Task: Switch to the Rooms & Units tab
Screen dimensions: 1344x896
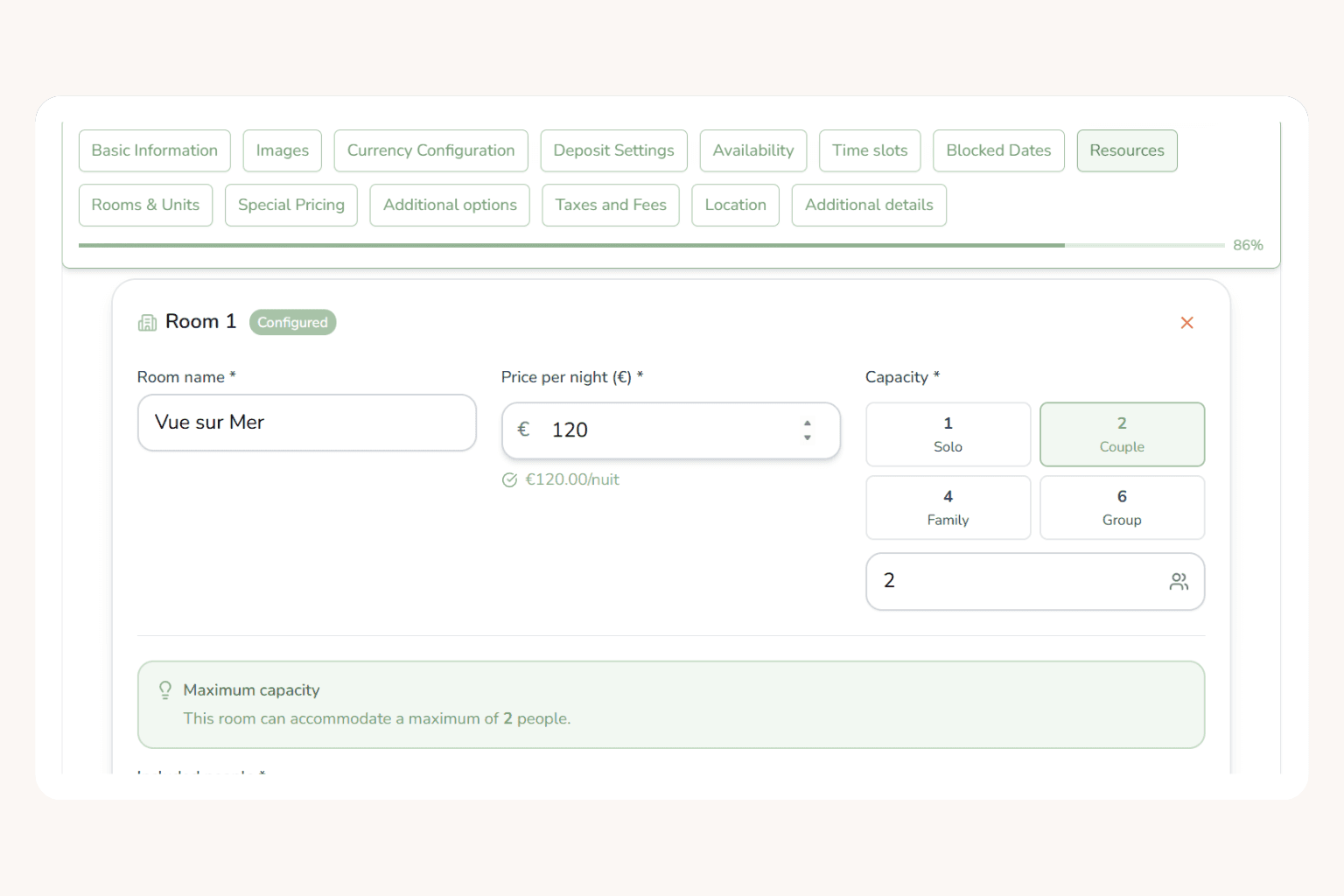Action: pos(145,205)
